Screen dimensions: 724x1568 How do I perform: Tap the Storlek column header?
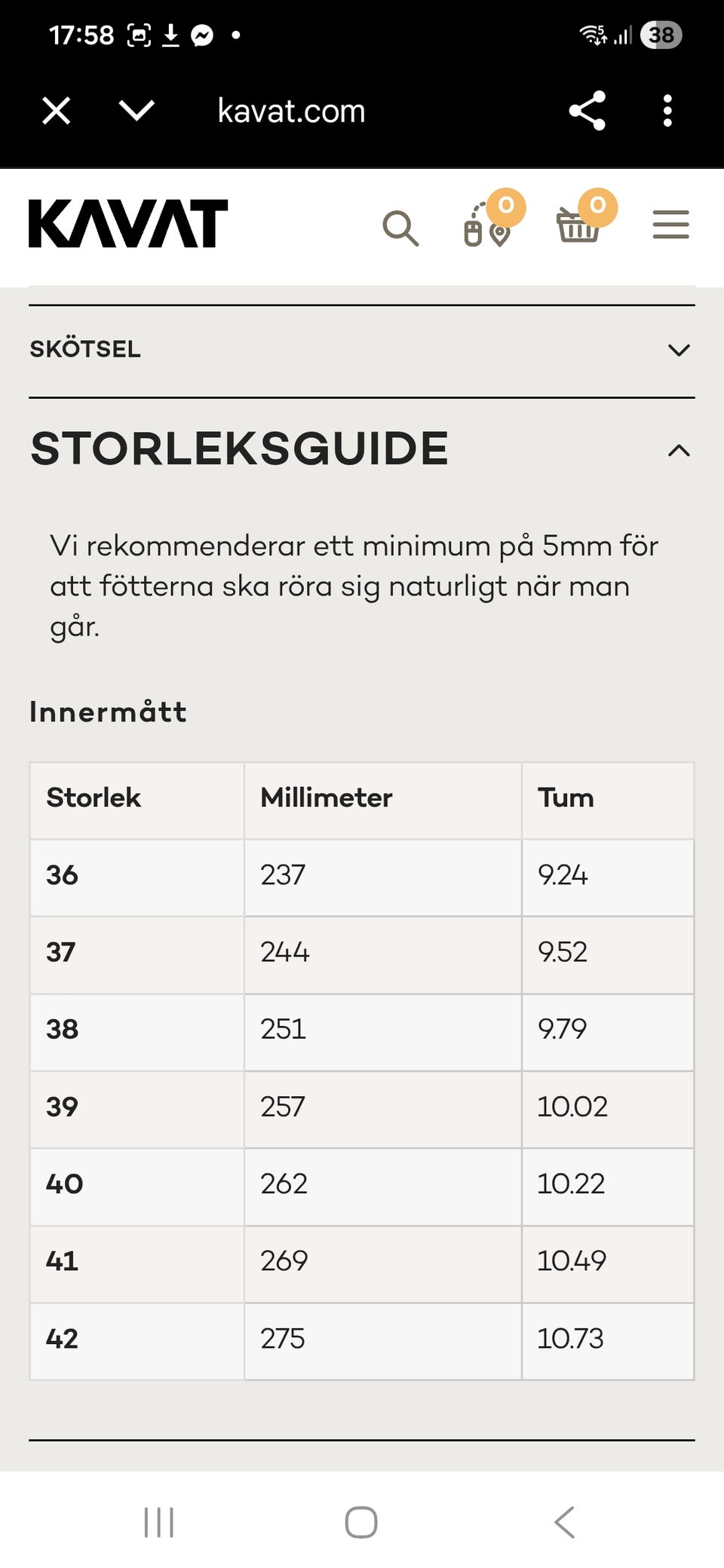pyautogui.click(x=94, y=798)
